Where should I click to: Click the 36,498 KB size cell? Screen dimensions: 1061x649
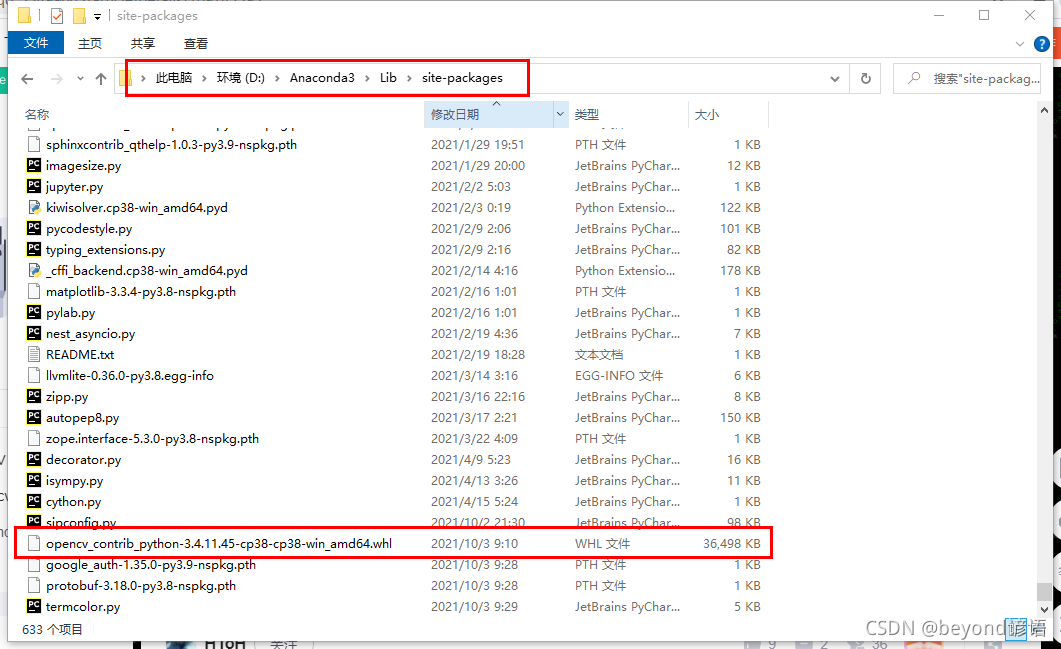click(731, 543)
